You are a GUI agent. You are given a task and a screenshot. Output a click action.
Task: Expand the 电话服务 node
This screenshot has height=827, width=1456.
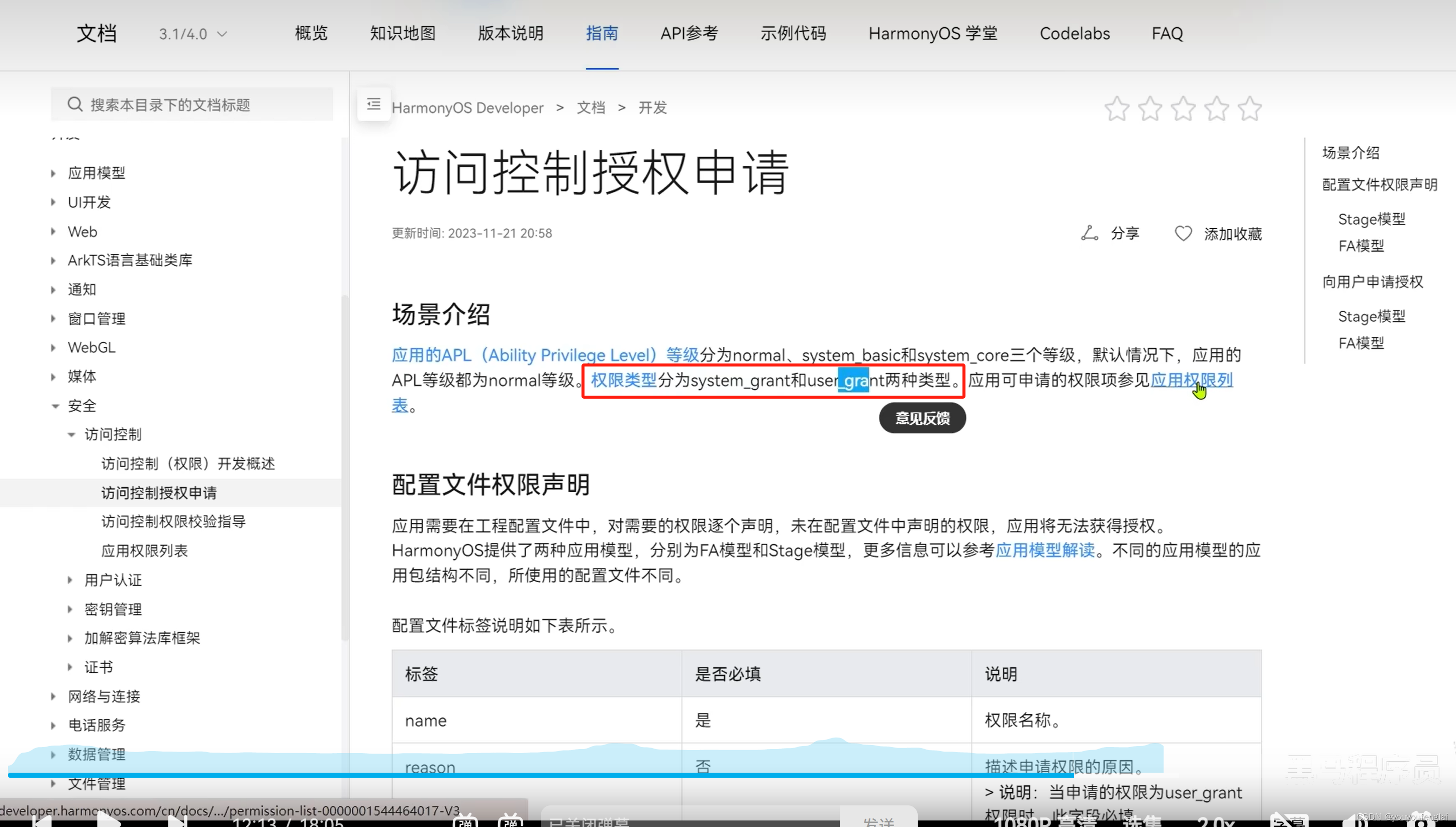(53, 725)
